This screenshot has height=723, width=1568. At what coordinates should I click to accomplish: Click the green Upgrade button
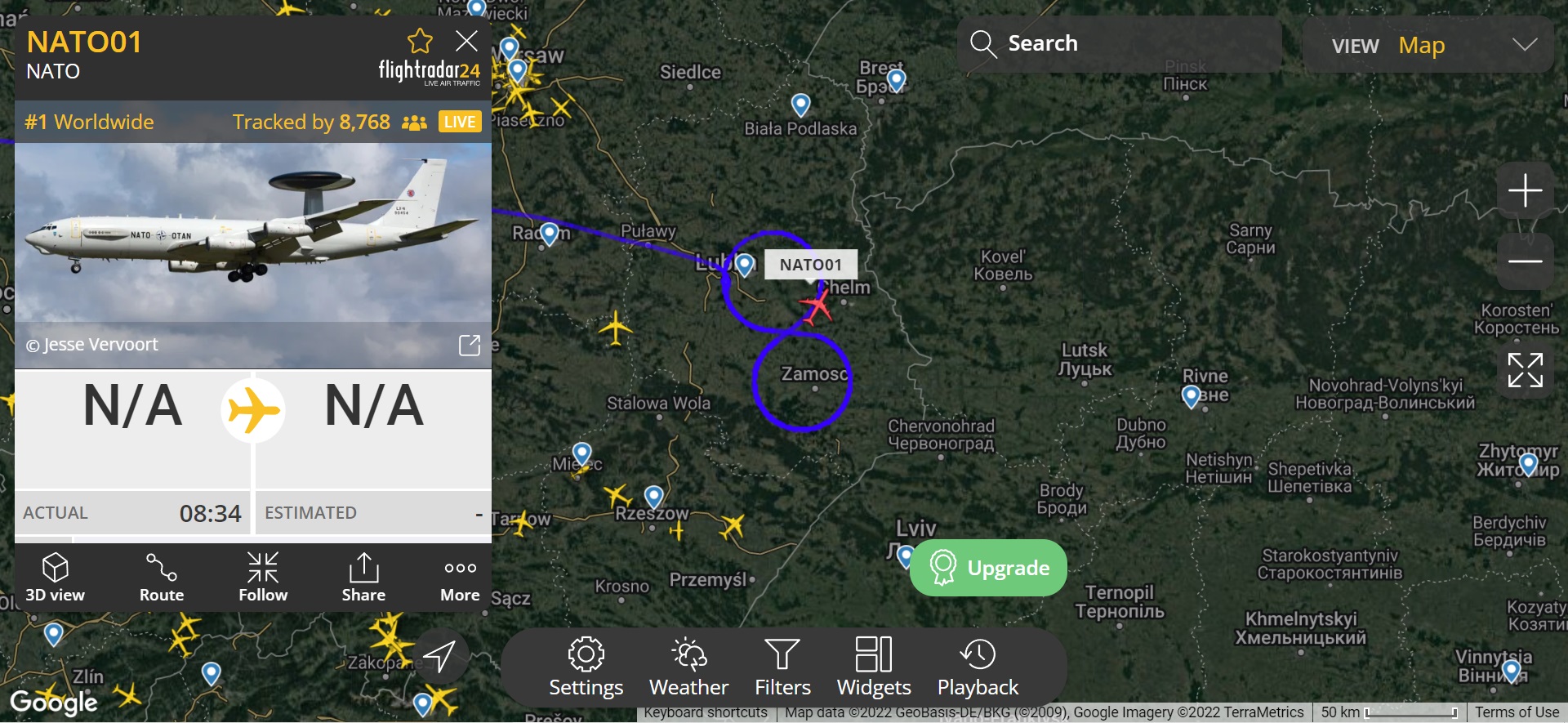coord(988,568)
